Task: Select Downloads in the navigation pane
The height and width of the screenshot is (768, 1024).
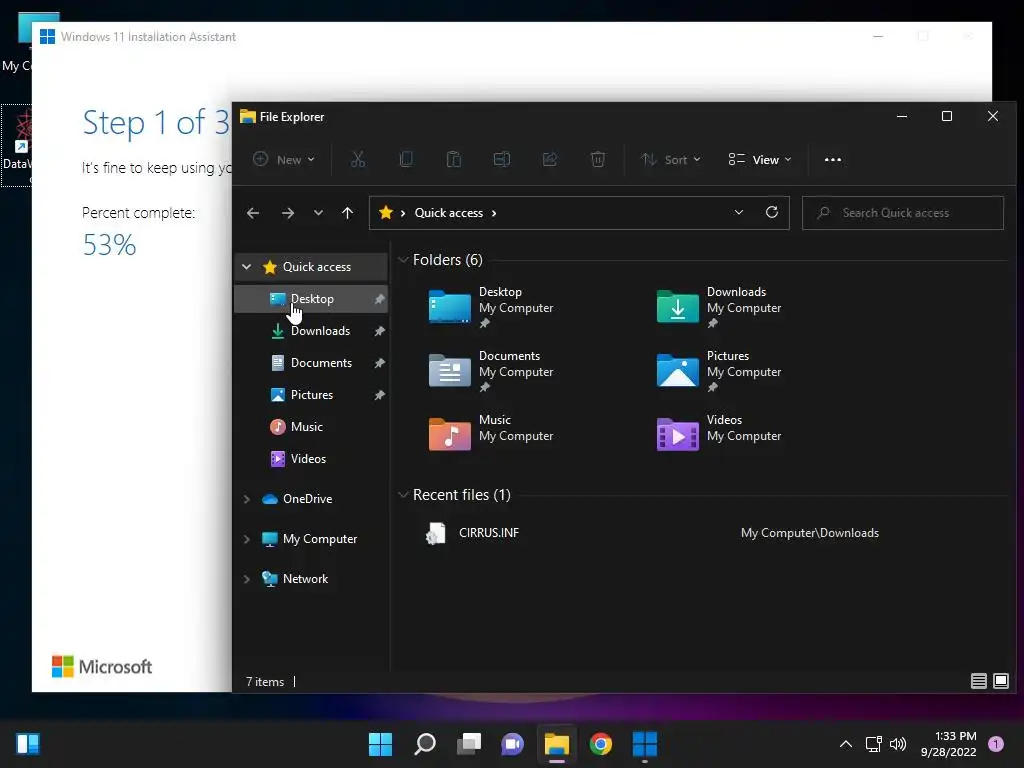Action: (311, 330)
